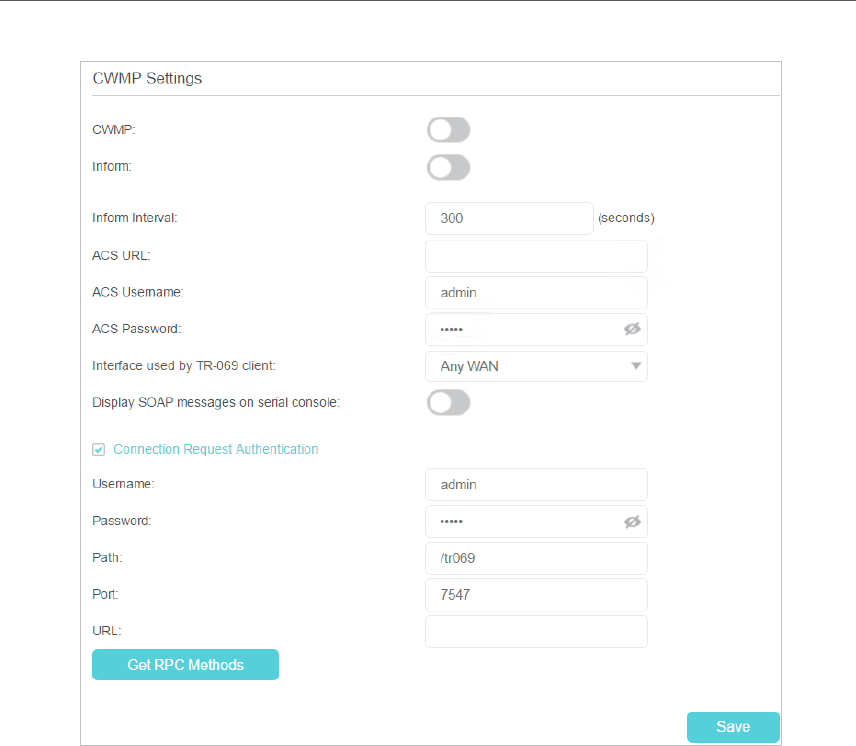The width and height of the screenshot is (856, 746).
Task: Click the Save button
Action: tap(732, 727)
